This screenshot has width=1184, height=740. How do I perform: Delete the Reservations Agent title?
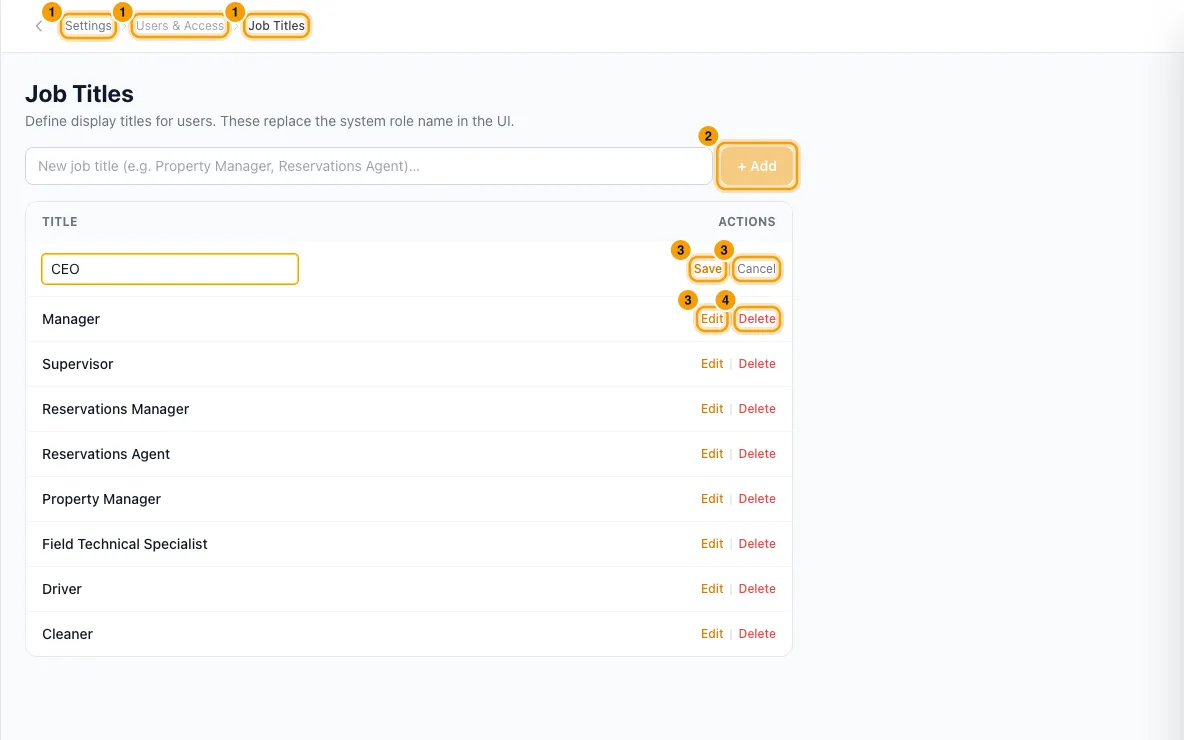click(757, 454)
